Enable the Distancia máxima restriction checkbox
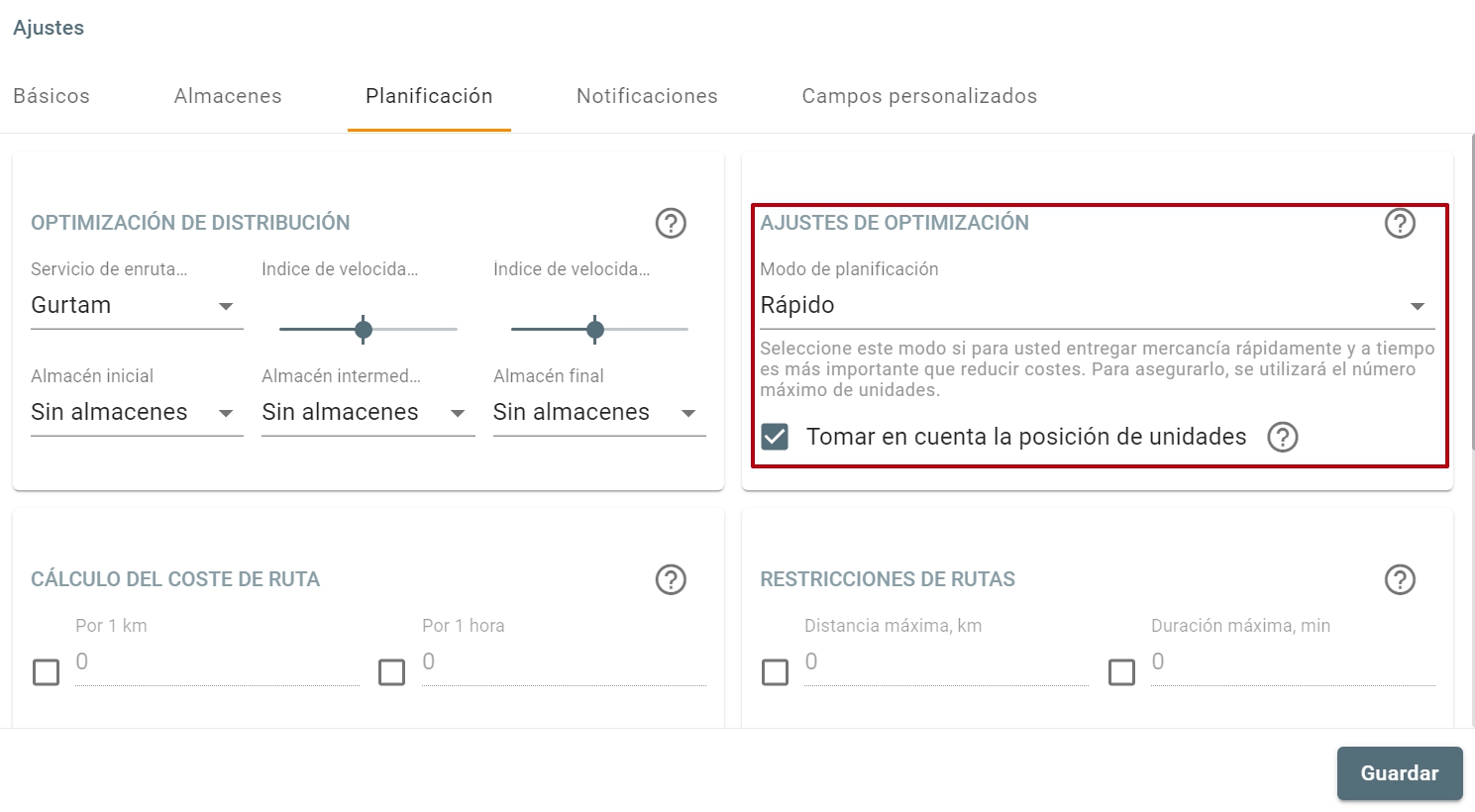Viewport: 1475px width, 812px height. [776, 671]
